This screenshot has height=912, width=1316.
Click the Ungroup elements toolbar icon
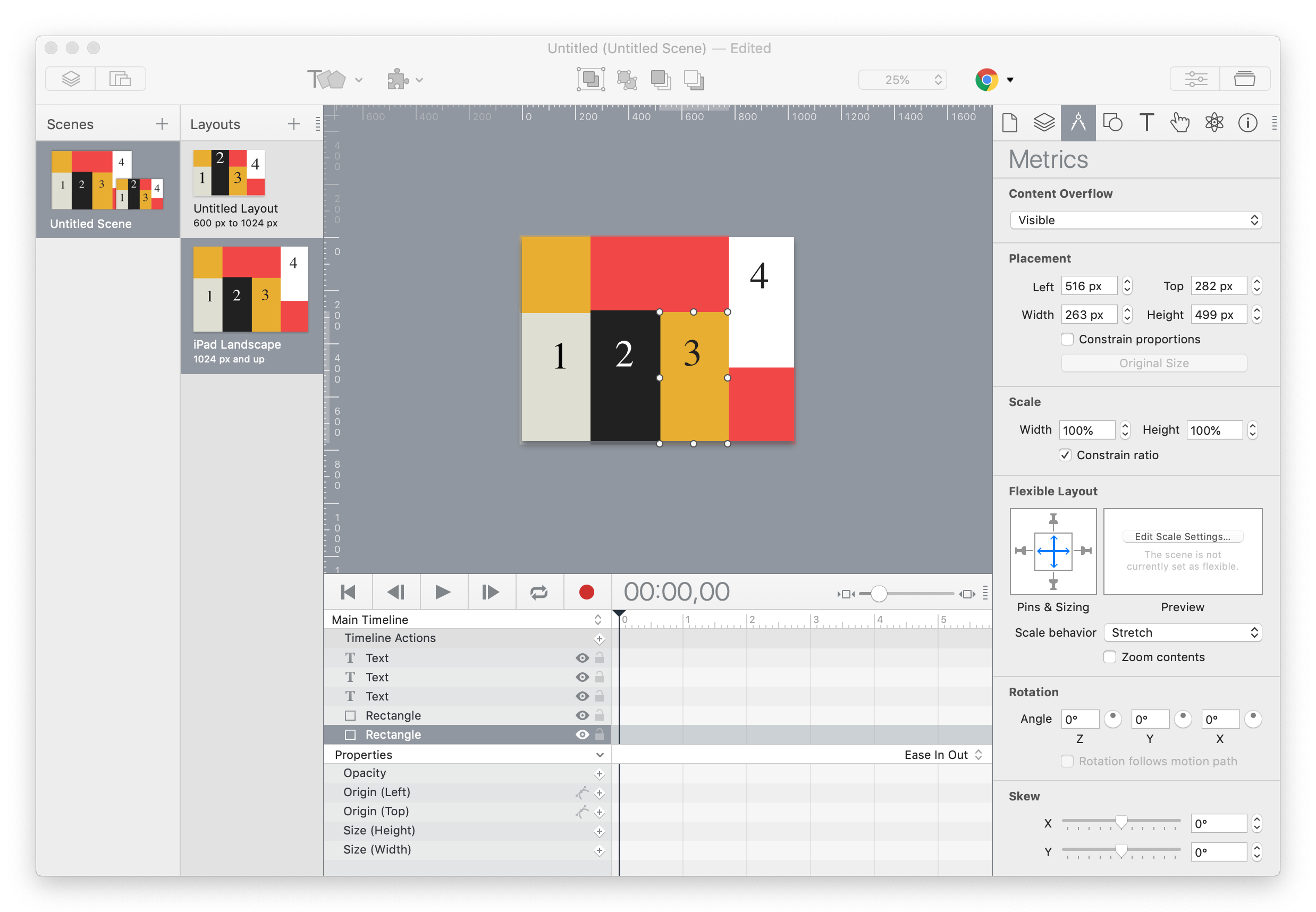627,80
